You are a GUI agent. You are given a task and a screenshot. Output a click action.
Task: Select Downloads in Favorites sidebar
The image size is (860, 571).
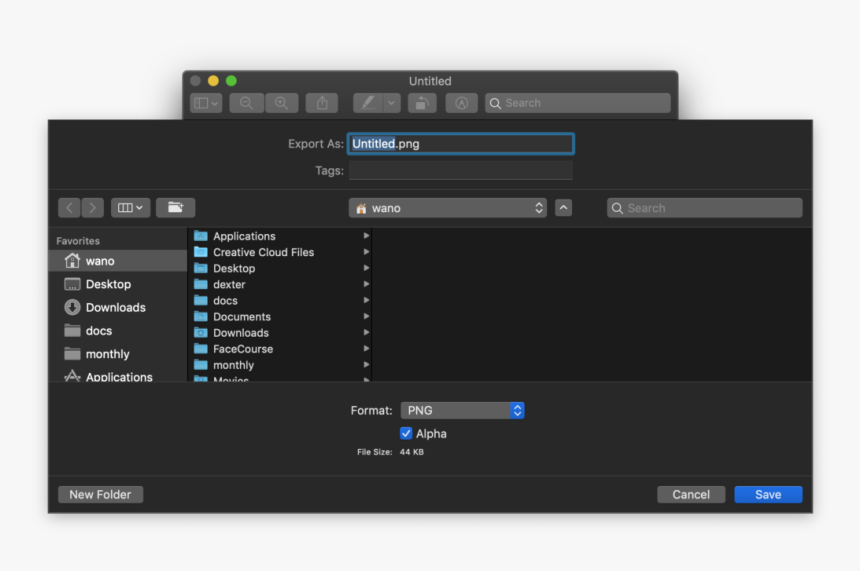click(115, 307)
